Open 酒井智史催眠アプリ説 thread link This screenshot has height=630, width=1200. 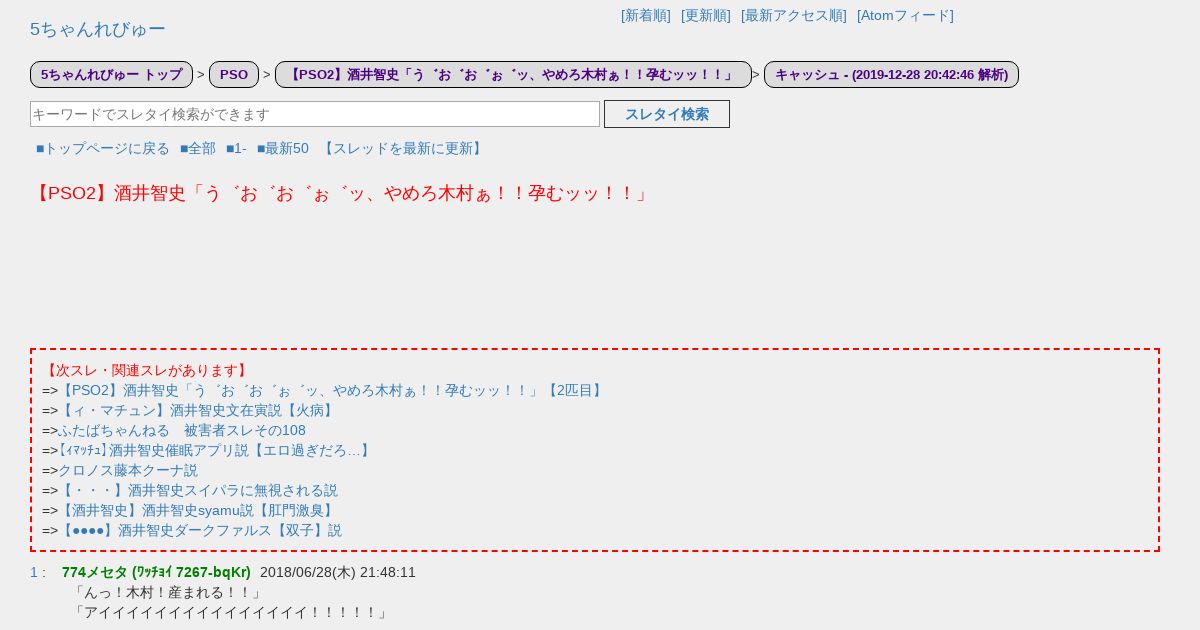[217, 450]
